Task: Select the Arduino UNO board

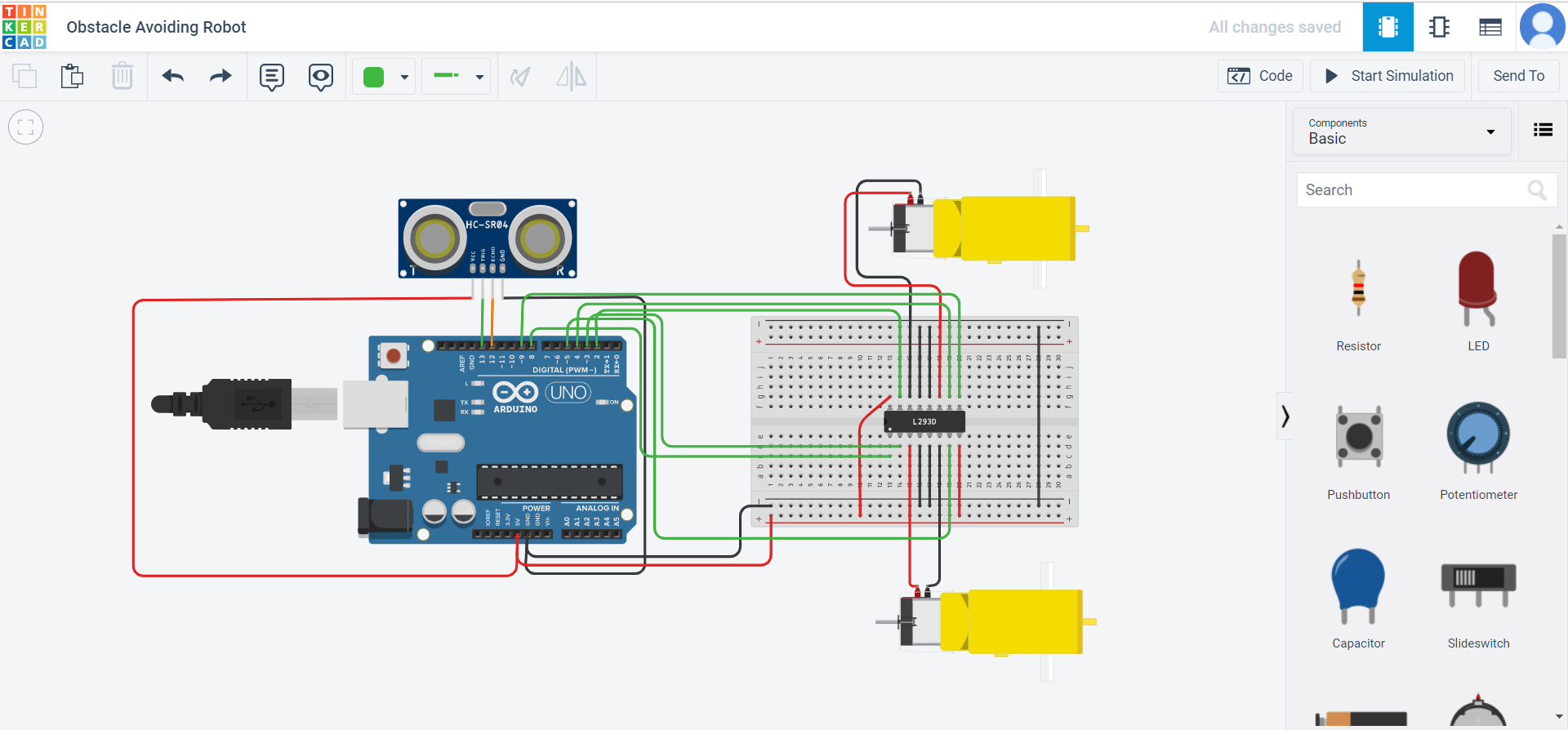Action: pyautogui.click(x=501, y=439)
